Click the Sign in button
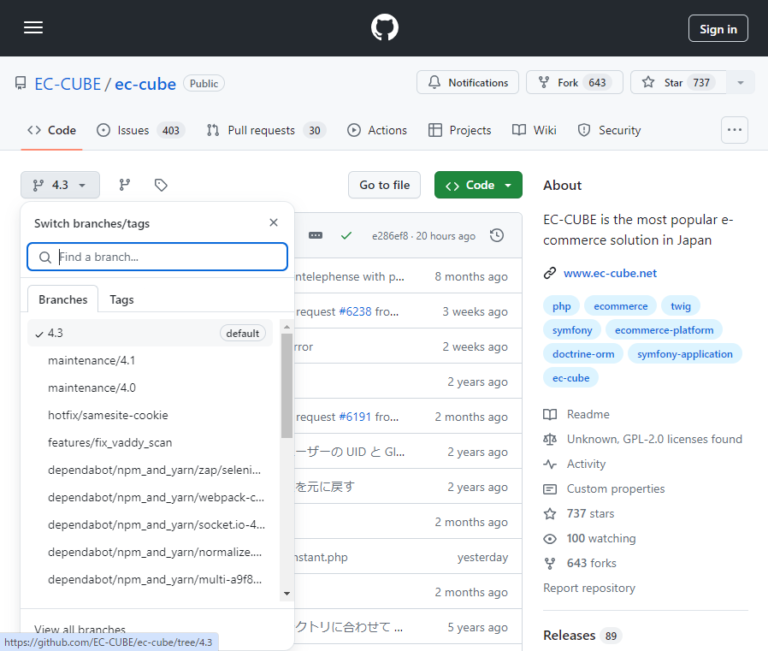 718,29
